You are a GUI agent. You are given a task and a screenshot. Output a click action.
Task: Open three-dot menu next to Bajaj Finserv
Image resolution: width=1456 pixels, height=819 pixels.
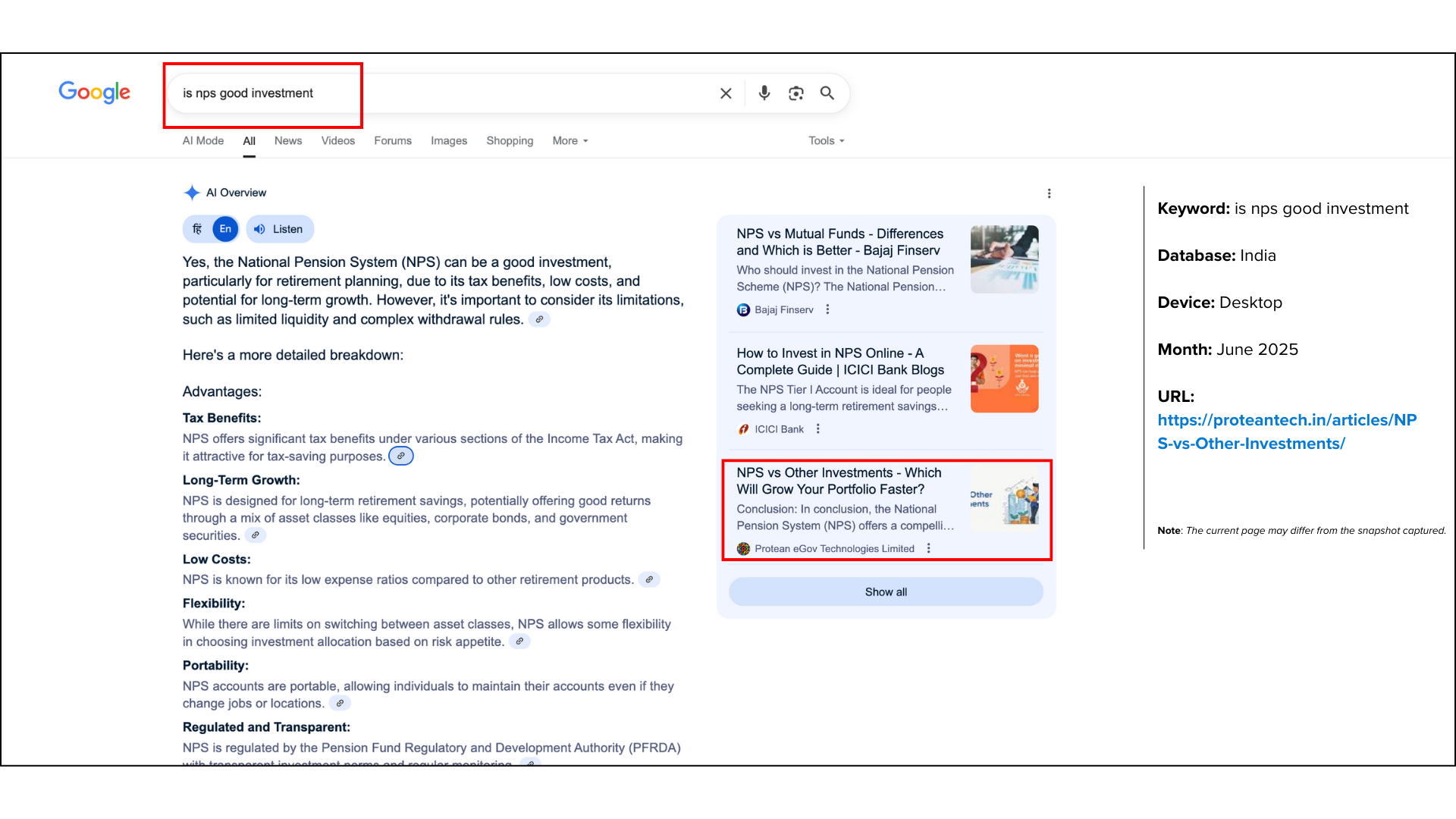point(827,309)
